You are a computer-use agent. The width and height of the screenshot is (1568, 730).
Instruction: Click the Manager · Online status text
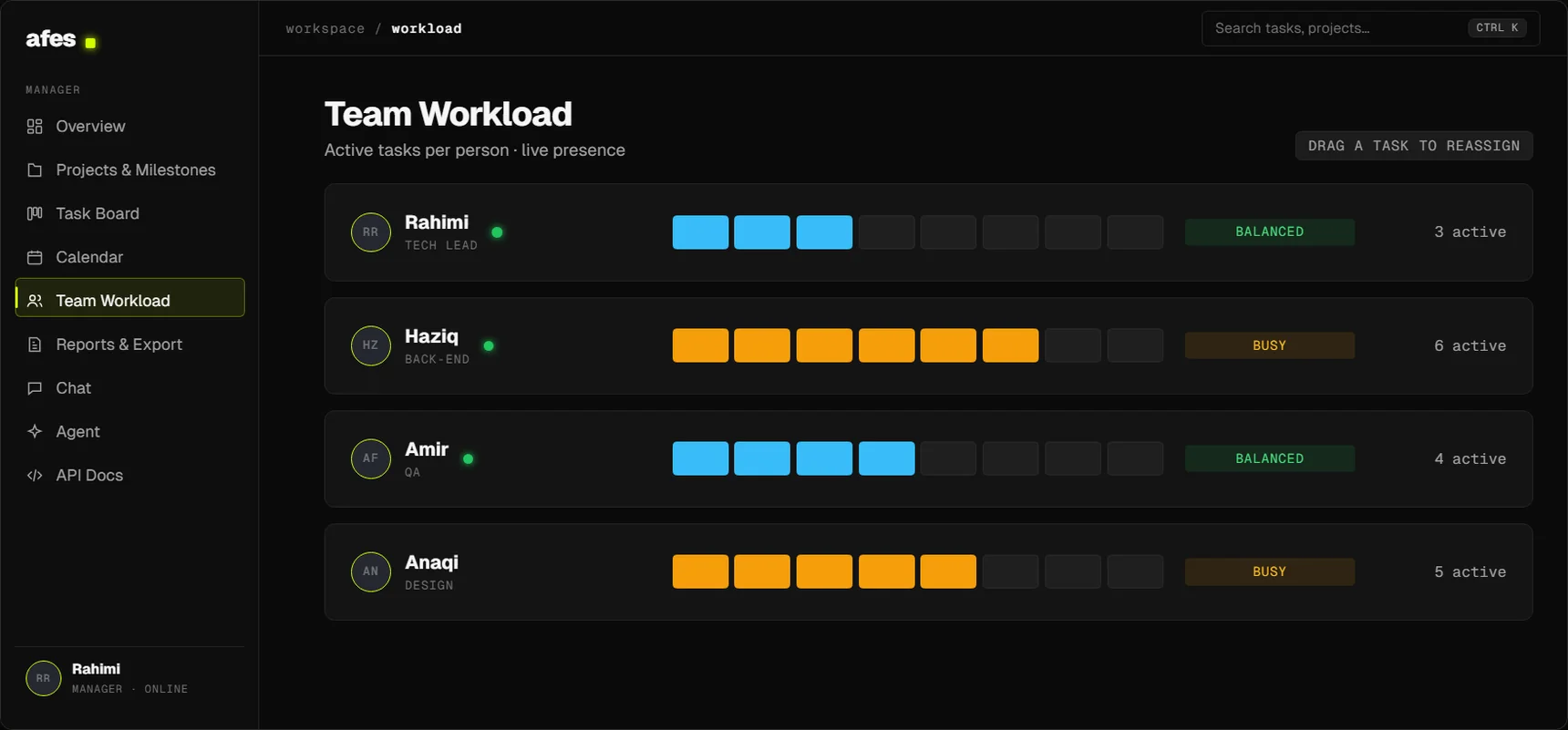[x=130, y=690]
